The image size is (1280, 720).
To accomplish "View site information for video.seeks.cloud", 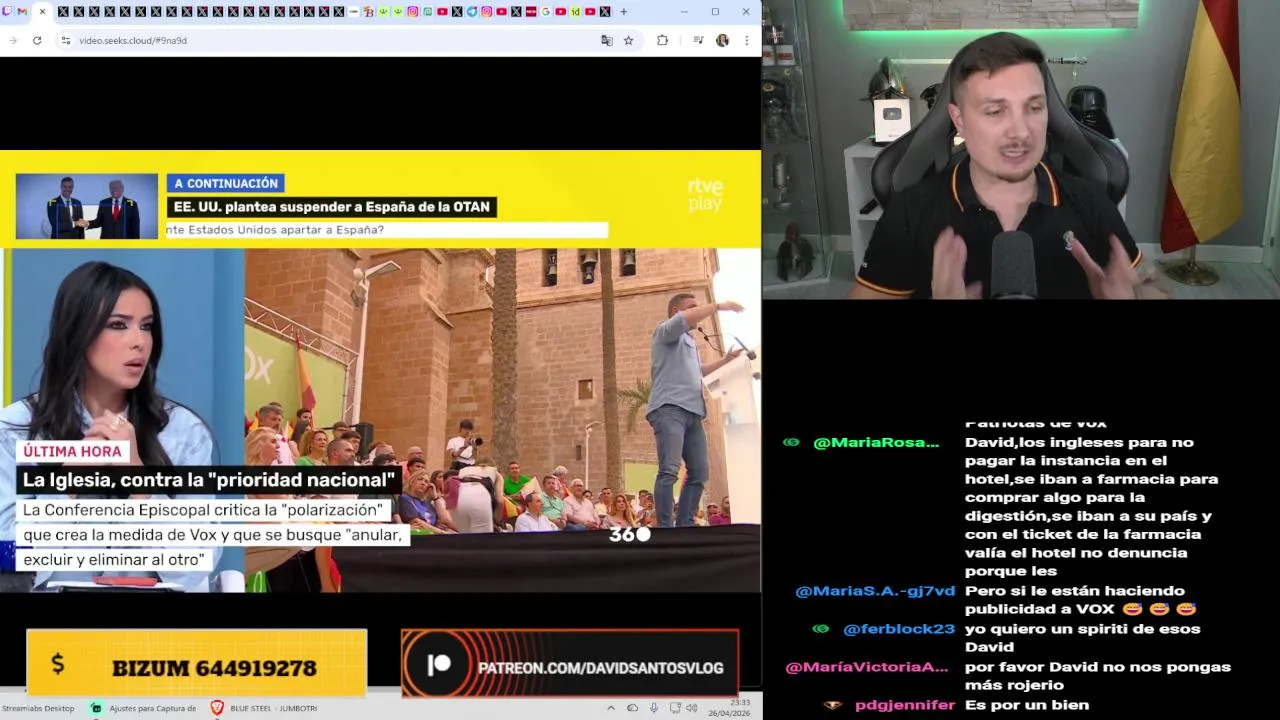I will pyautogui.click(x=65, y=40).
